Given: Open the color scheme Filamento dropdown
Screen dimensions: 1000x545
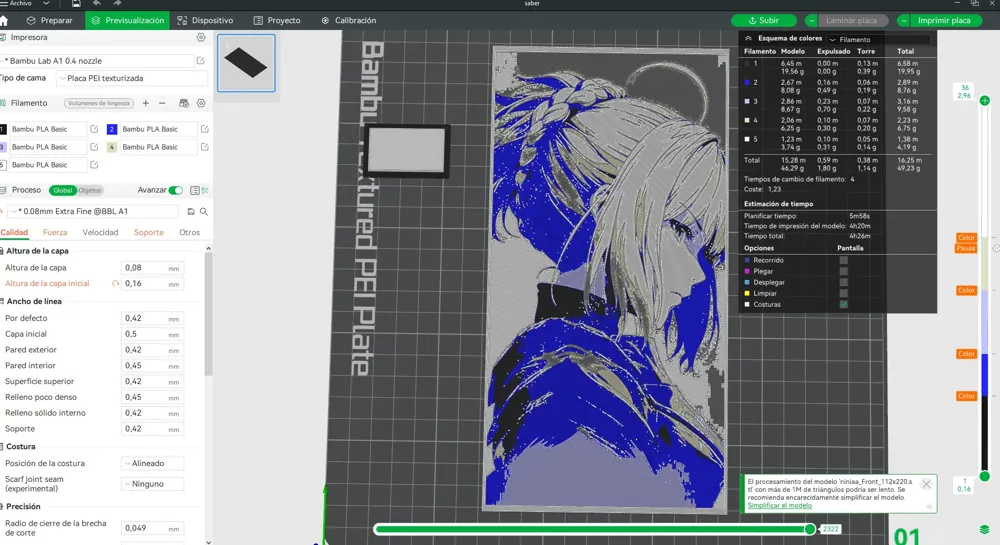Looking at the screenshot, I should click(878, 40).
